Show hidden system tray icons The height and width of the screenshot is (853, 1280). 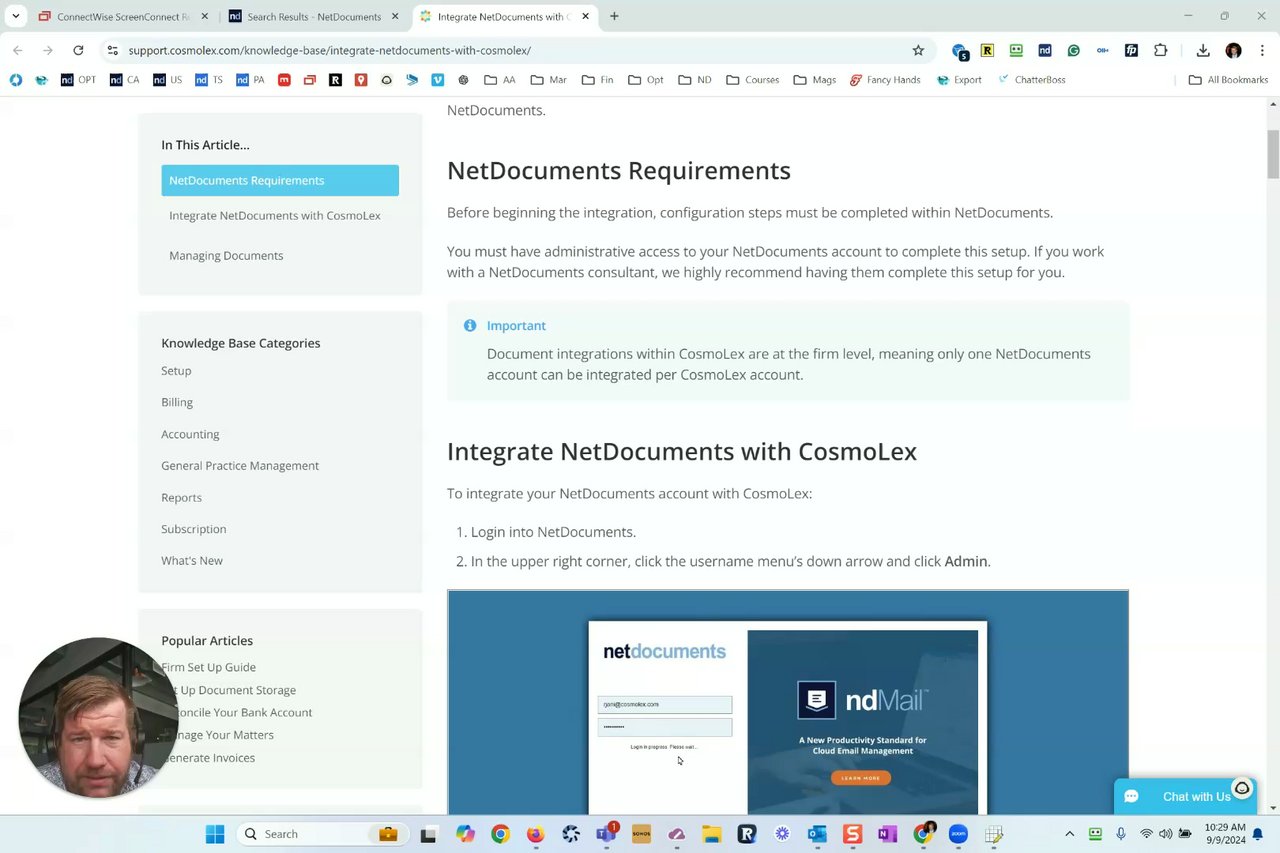click(x=1069, y=834)
